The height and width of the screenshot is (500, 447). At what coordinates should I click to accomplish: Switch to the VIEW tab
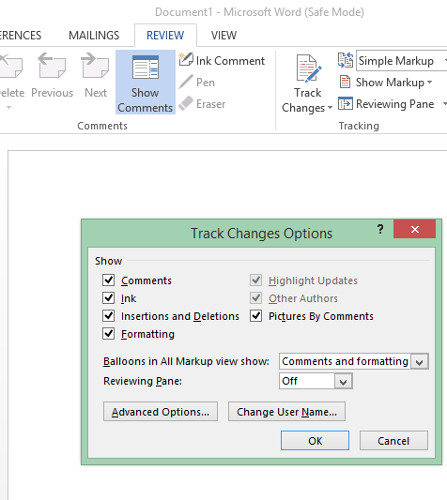coord(224,35)
